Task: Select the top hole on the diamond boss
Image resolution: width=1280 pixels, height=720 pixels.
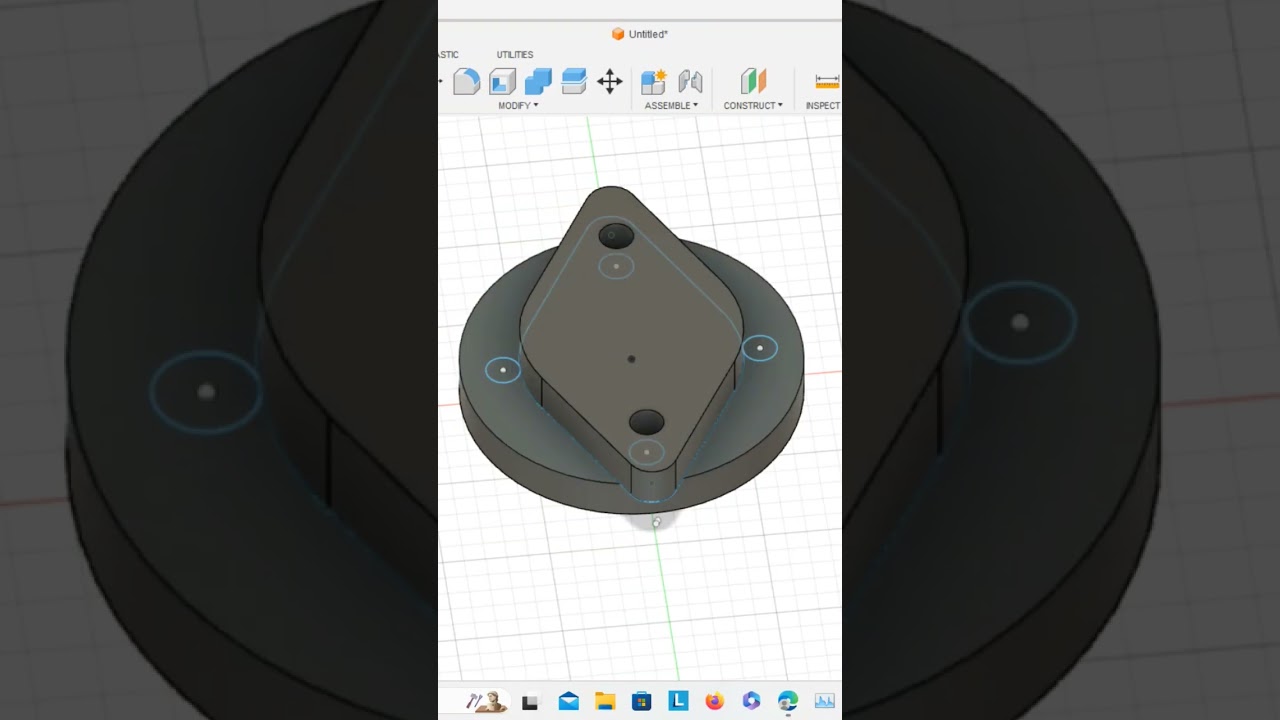Action: [616, 236]
